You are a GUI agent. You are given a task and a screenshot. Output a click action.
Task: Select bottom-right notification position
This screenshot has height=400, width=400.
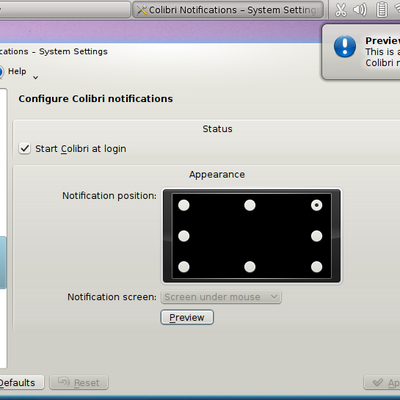coord(316,267)
